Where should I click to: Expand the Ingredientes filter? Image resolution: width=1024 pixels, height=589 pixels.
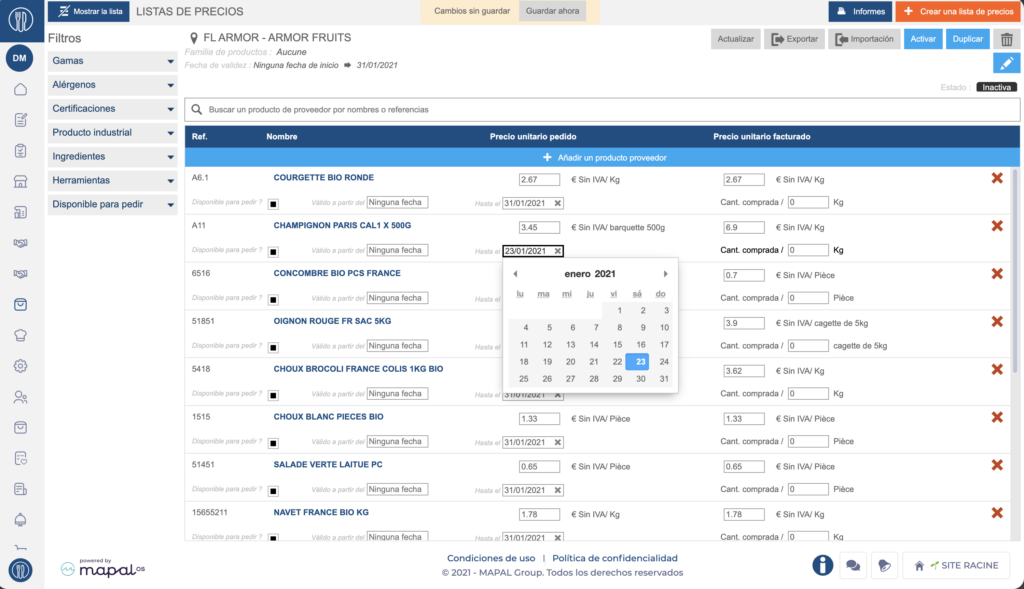(112, 157)
